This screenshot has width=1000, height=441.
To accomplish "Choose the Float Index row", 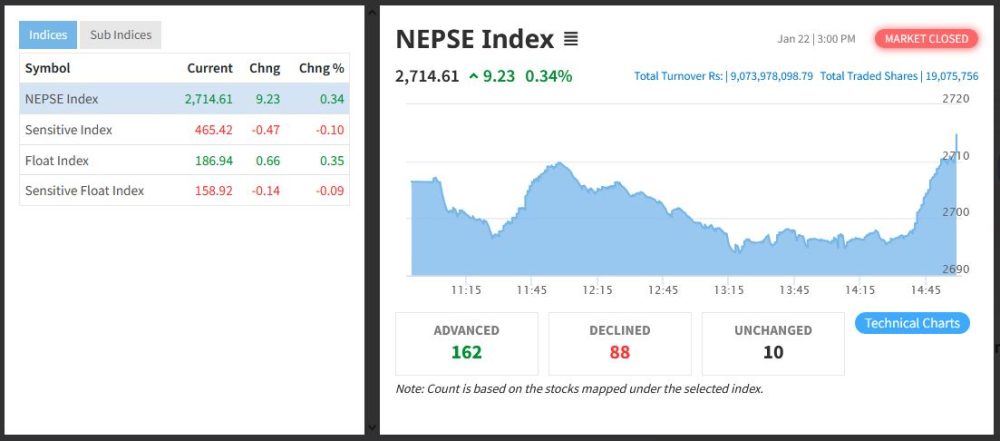I will click(184, 160).
